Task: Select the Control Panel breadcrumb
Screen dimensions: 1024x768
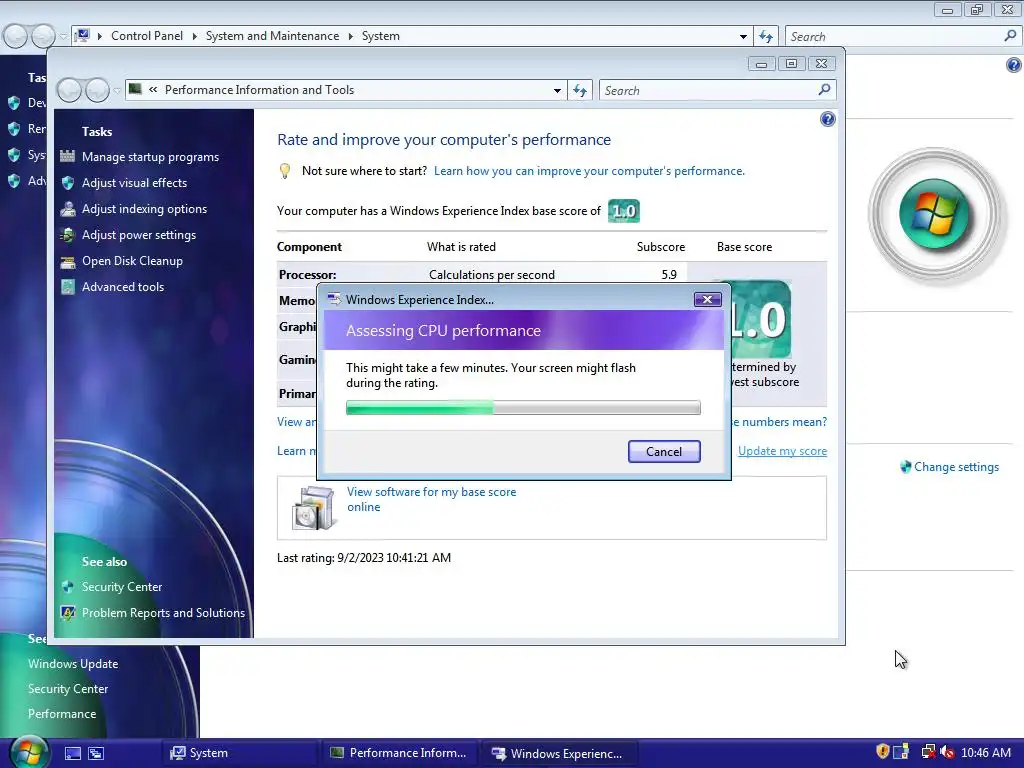Action: pos(147,36)
